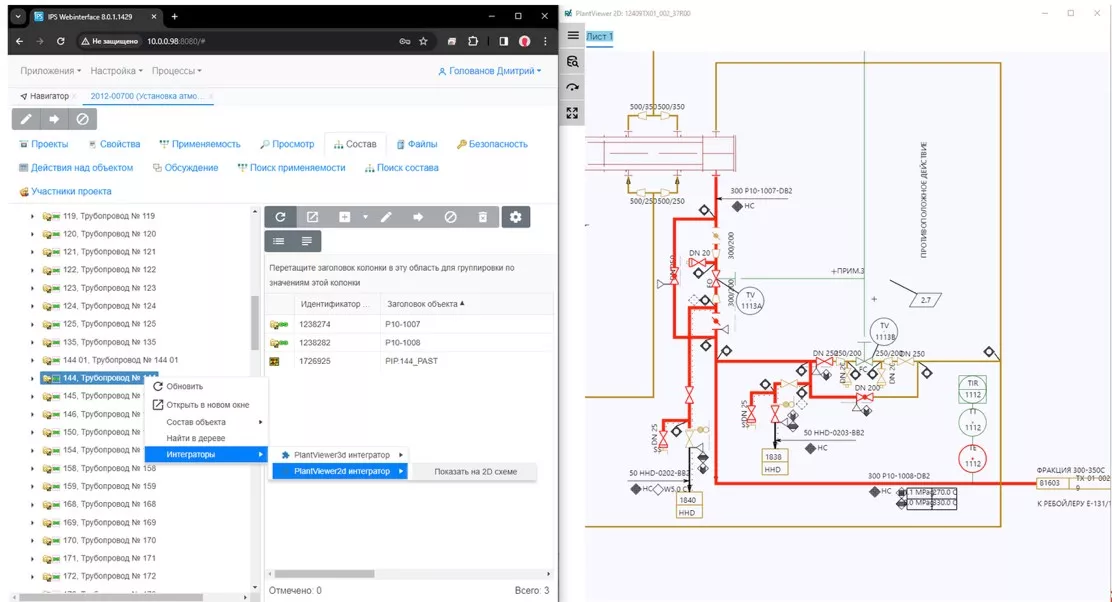Expand the tree node 125, Трубопровод № 125
The height and width of the screenshot is (602, 1112).
click(x=32, y=324)
